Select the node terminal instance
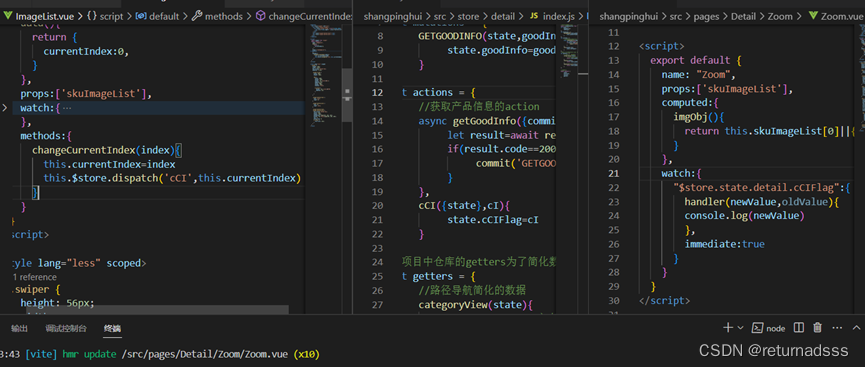 (769, 328)
